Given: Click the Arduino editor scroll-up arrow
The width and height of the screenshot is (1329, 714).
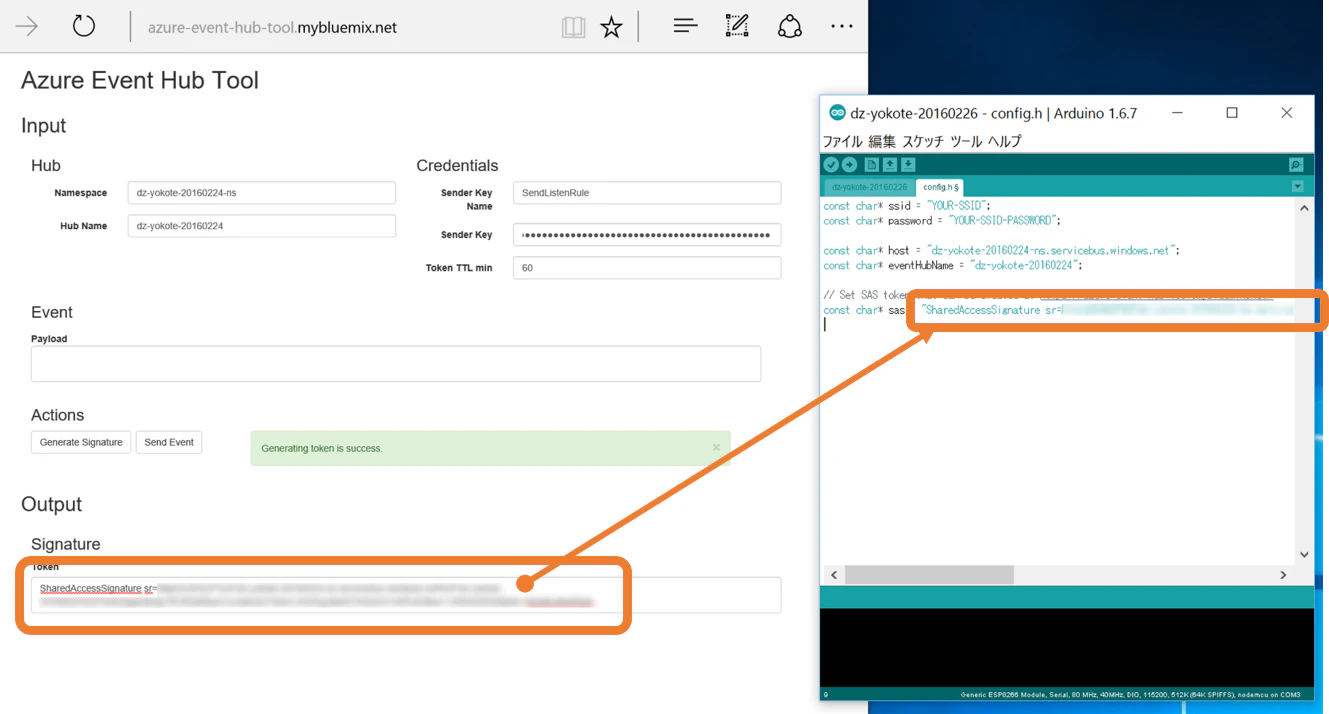Looking at the screenshot, I should [1304, 208].
